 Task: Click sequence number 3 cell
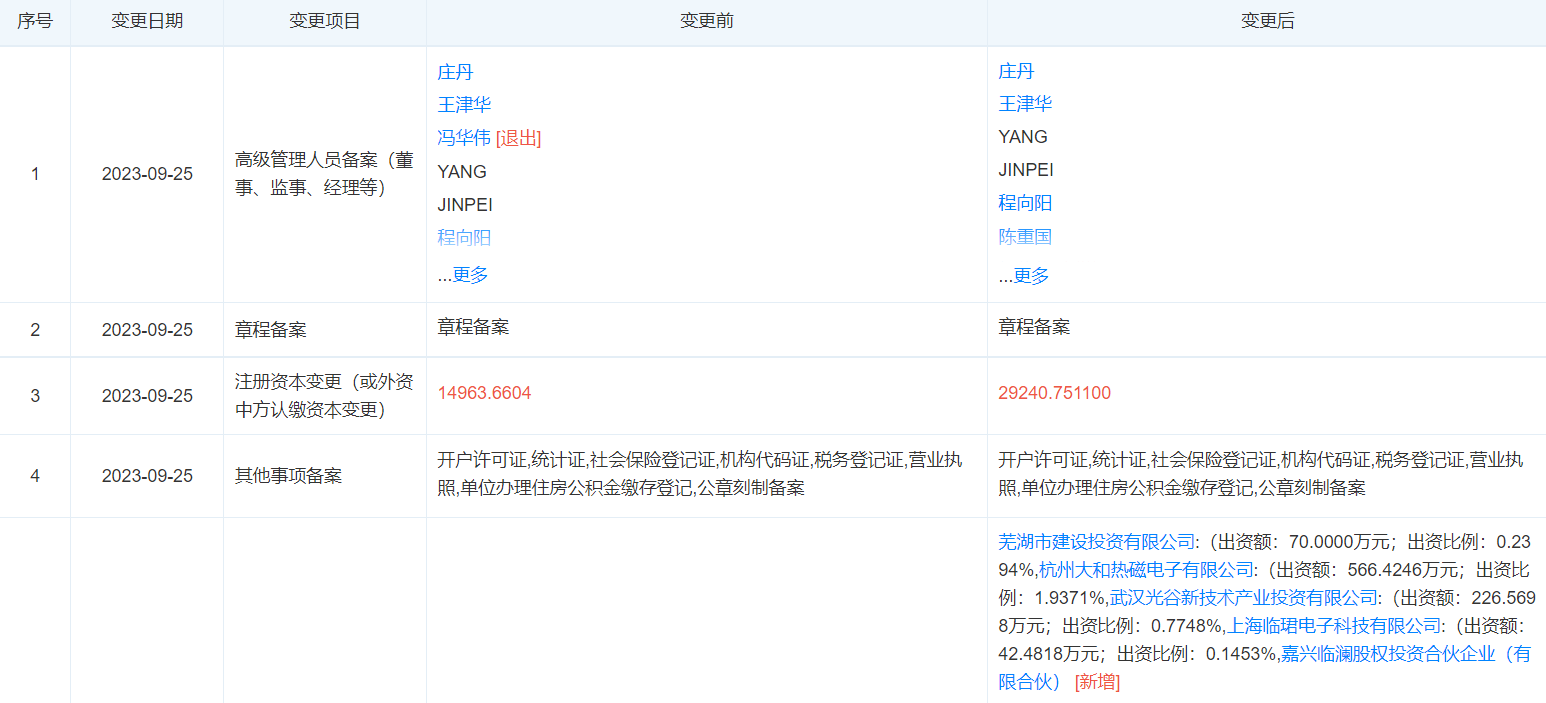[x=35, y=396]
